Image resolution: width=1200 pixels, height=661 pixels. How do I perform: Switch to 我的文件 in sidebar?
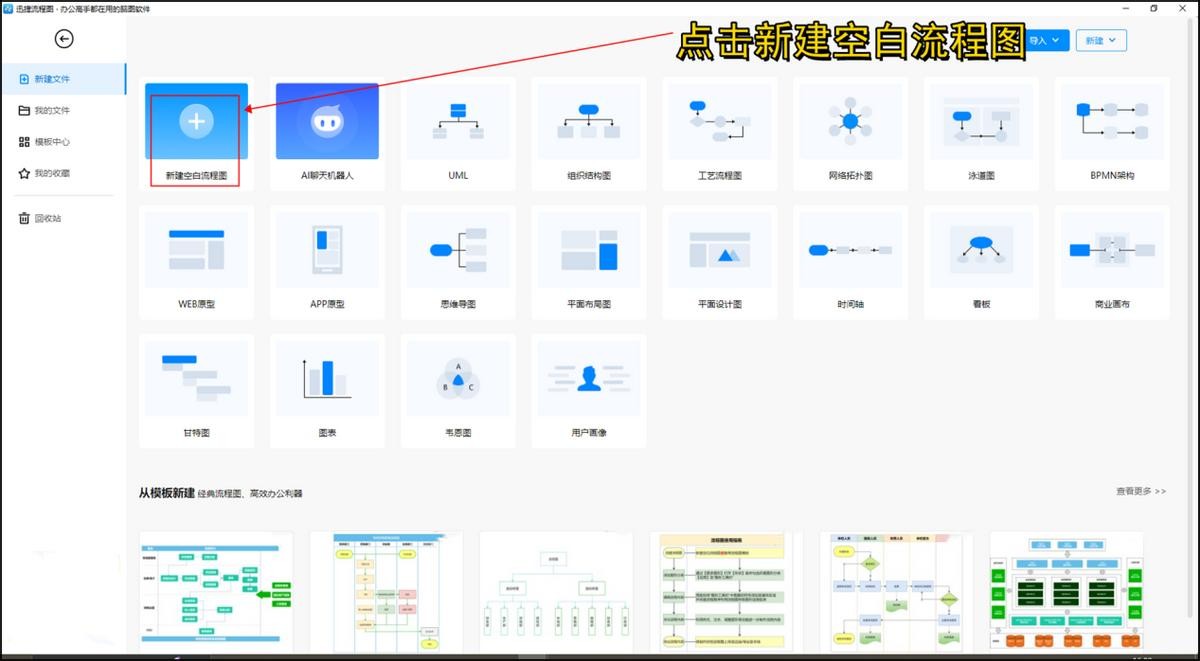click(52, 110)
